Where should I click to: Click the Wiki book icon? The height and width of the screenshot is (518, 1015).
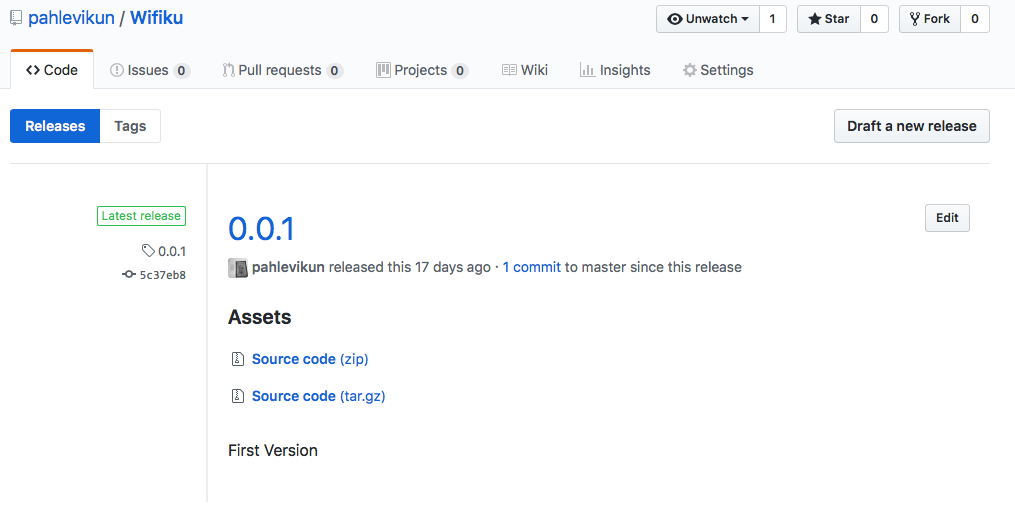pyautogui.click(x=509, y=70)
